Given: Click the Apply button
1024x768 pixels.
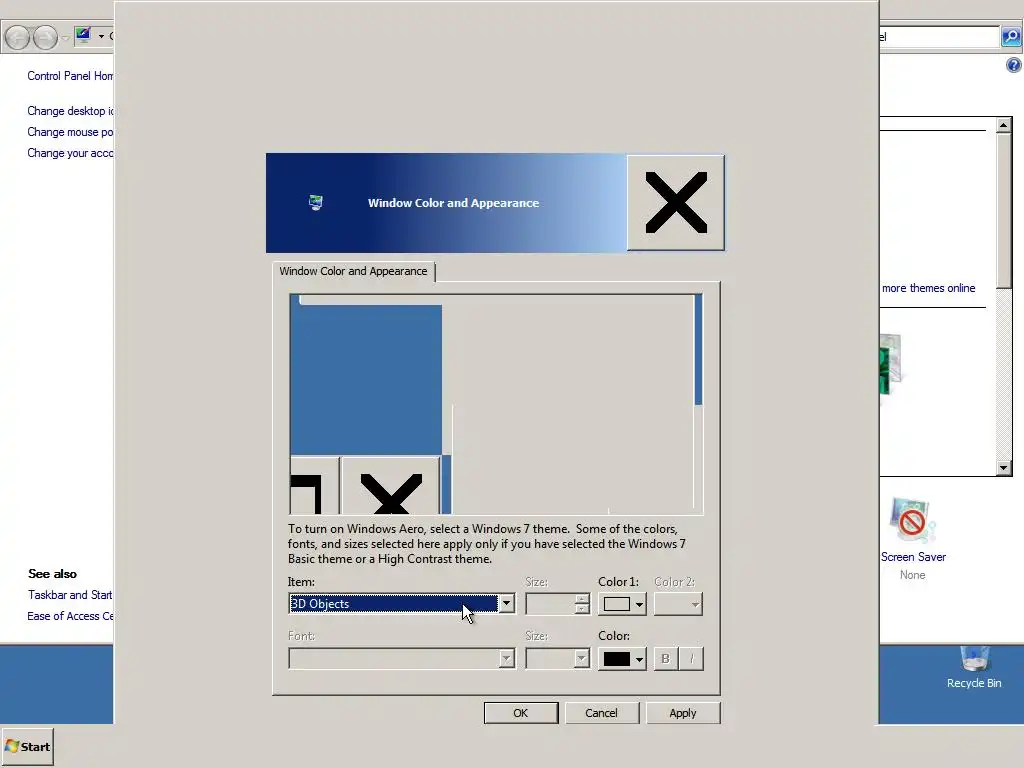Looking at the screenshot, I should coord(682,713).
